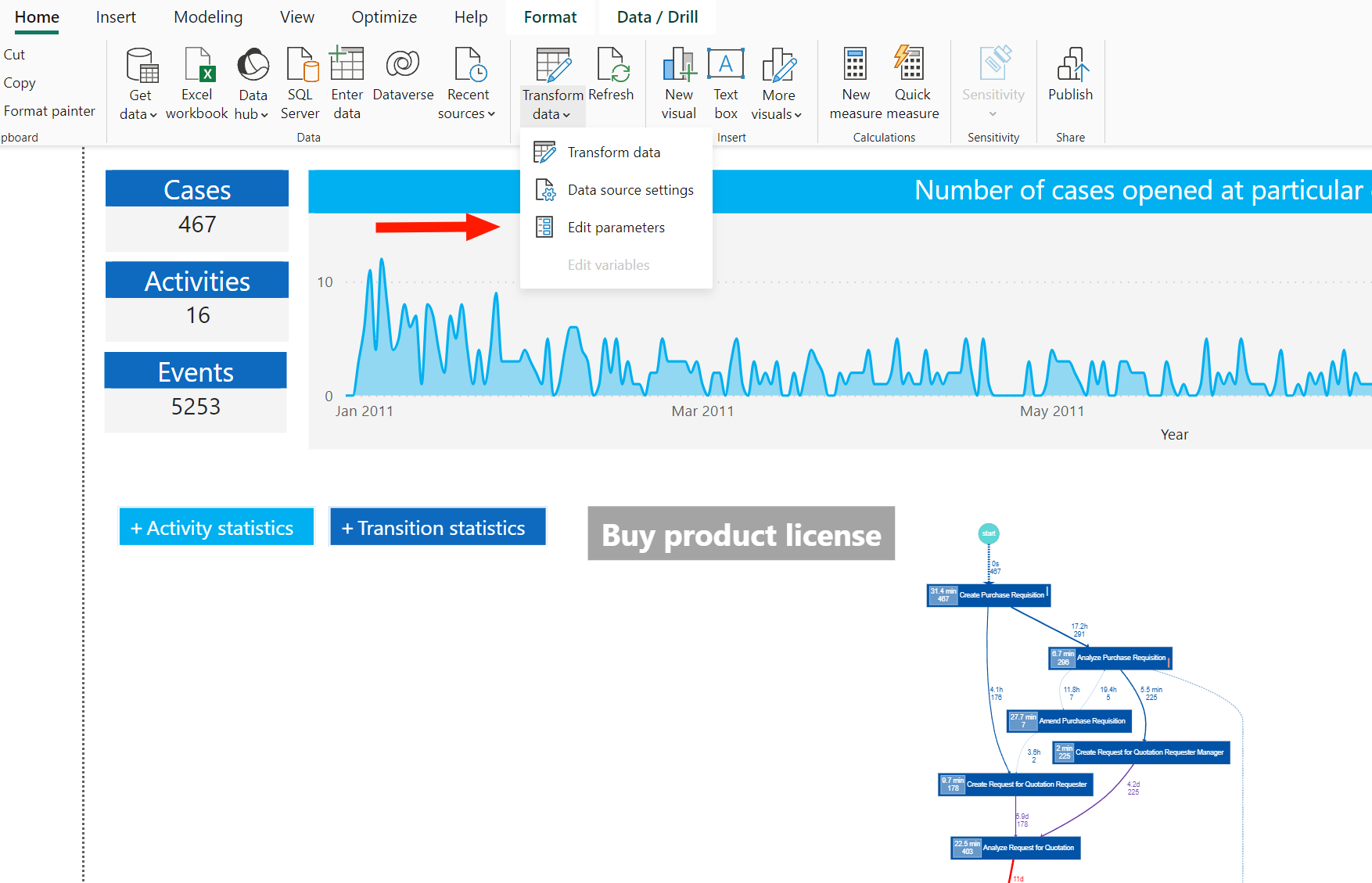Image resolution: width=1372 pixels, height=883 pixels.
Task: Click the Sensitivity icon
Action: coord(995,63)
